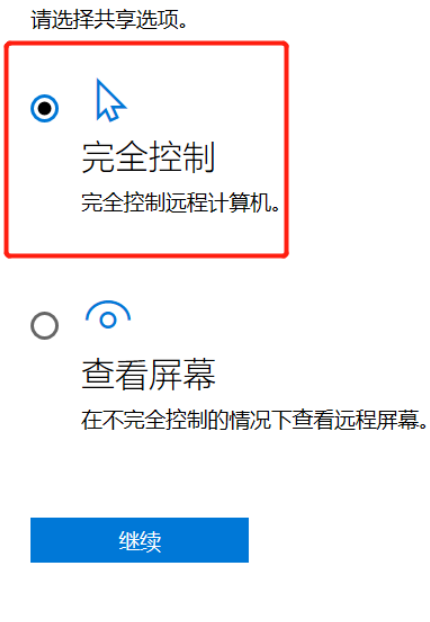The width and height of the screenshot is (430, 622).
Task: Click the 在不完全控制的情况下查看远程屏幕 description
Action: [254, 420]
